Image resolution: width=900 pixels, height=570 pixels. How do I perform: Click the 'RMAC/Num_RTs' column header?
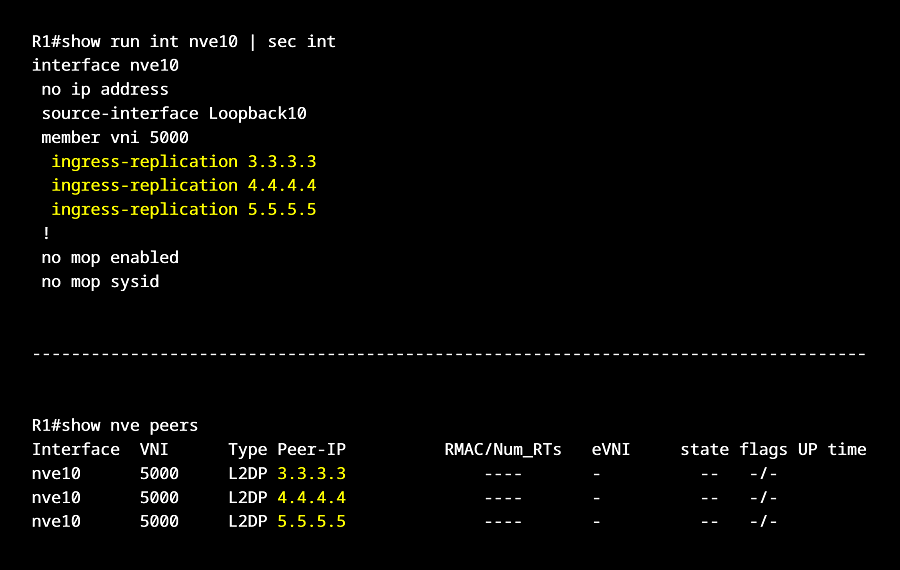(503, 449)
